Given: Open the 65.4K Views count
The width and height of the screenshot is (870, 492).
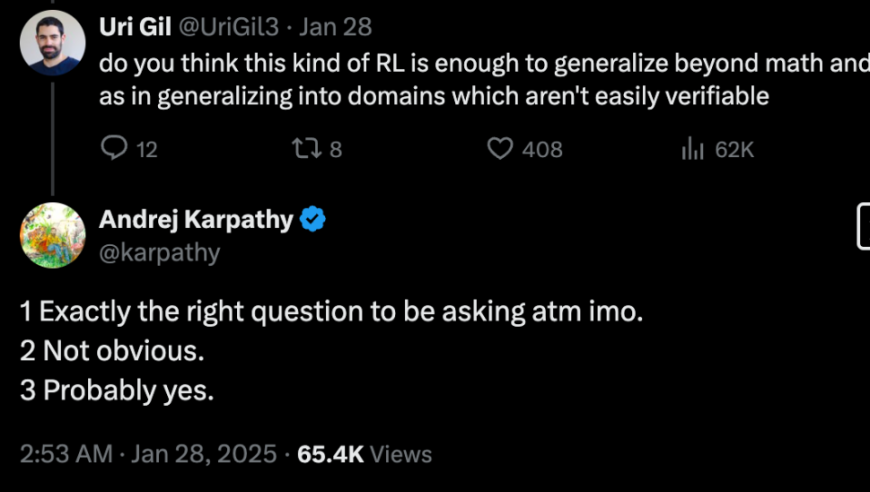Looking at the screenshot, I should (x=365, y=454).
